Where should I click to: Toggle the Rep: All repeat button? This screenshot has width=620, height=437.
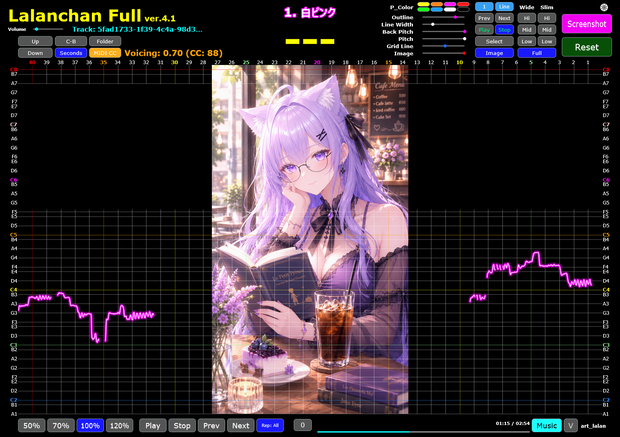tap(270, 426)
